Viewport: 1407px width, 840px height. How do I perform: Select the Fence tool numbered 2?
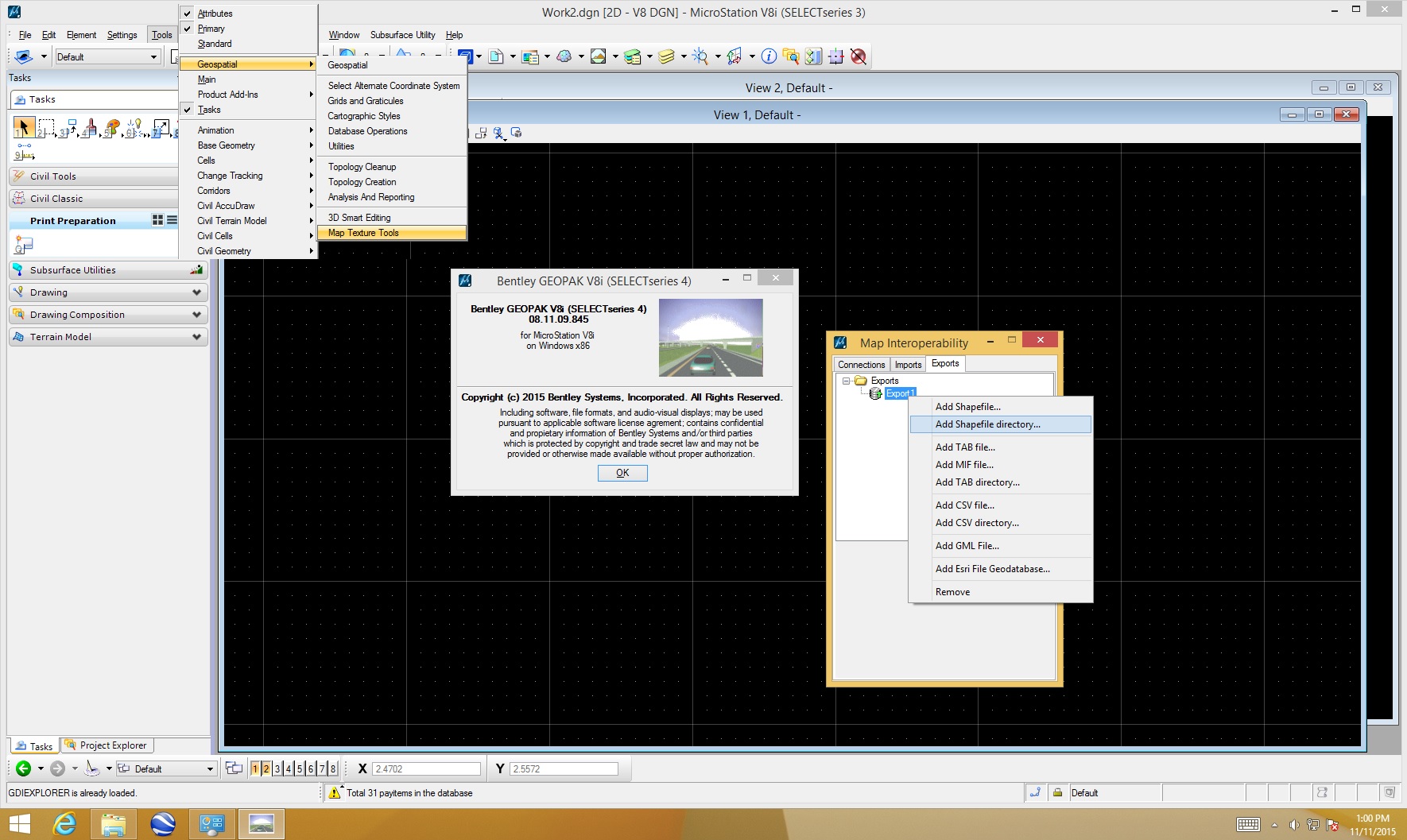tap(46, 127)
